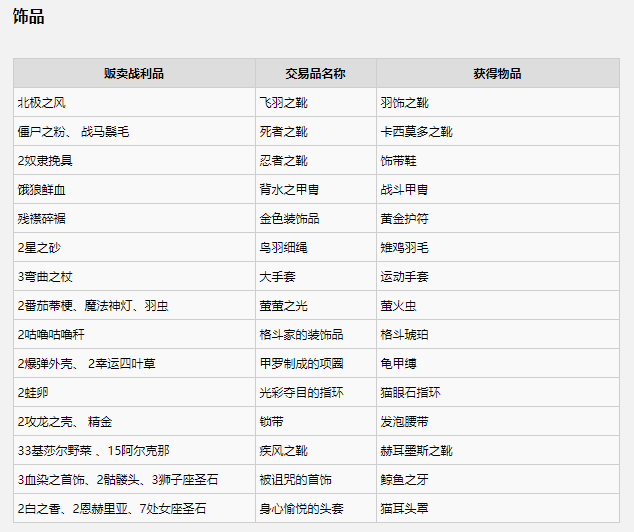
Task: Select the 北极之风 cell
Action: (x=42, y=103)
